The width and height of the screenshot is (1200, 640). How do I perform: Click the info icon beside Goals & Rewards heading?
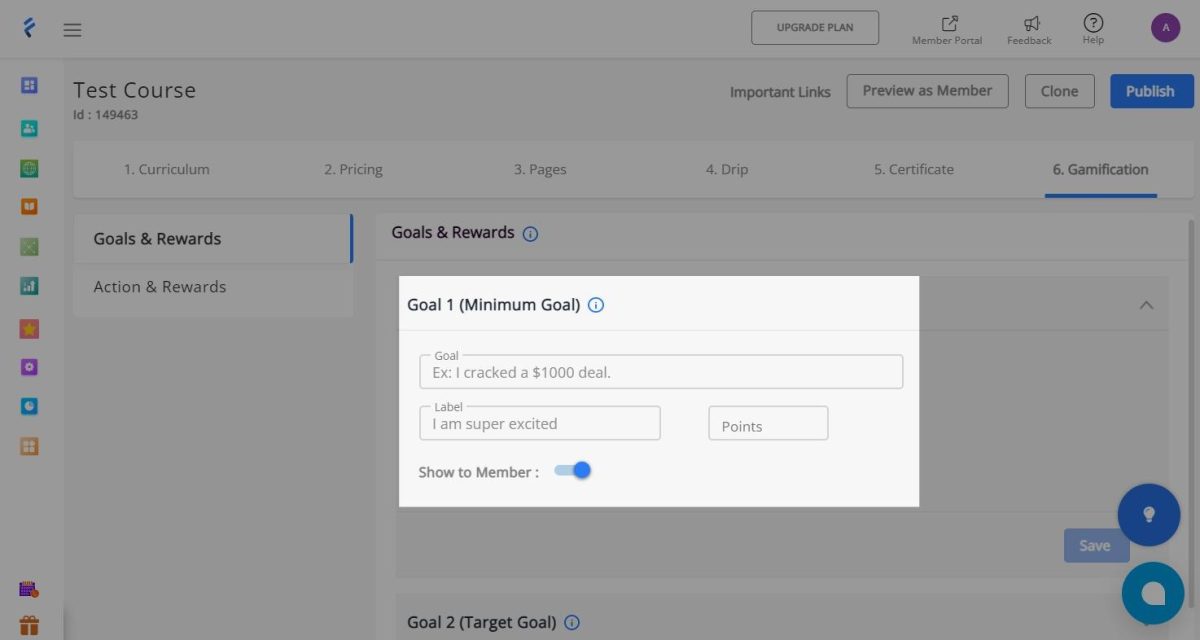(530, 234)
